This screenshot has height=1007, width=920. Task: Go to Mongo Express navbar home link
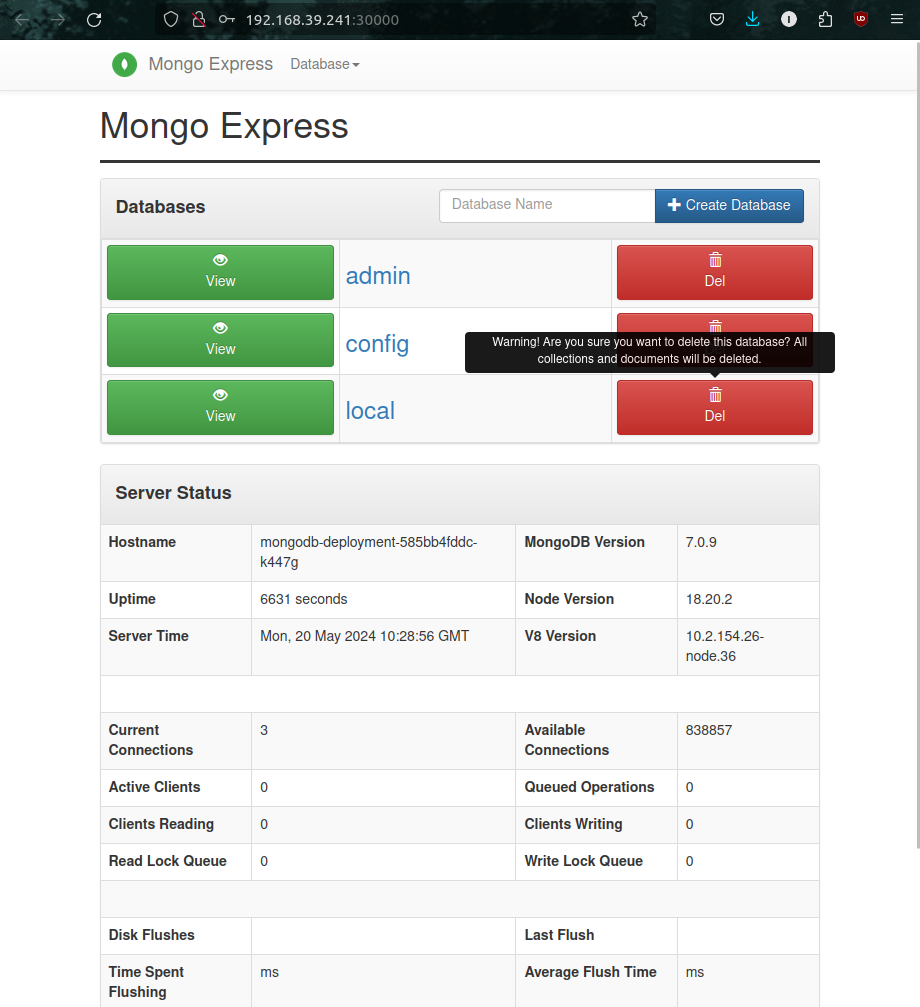click(211, 64)
